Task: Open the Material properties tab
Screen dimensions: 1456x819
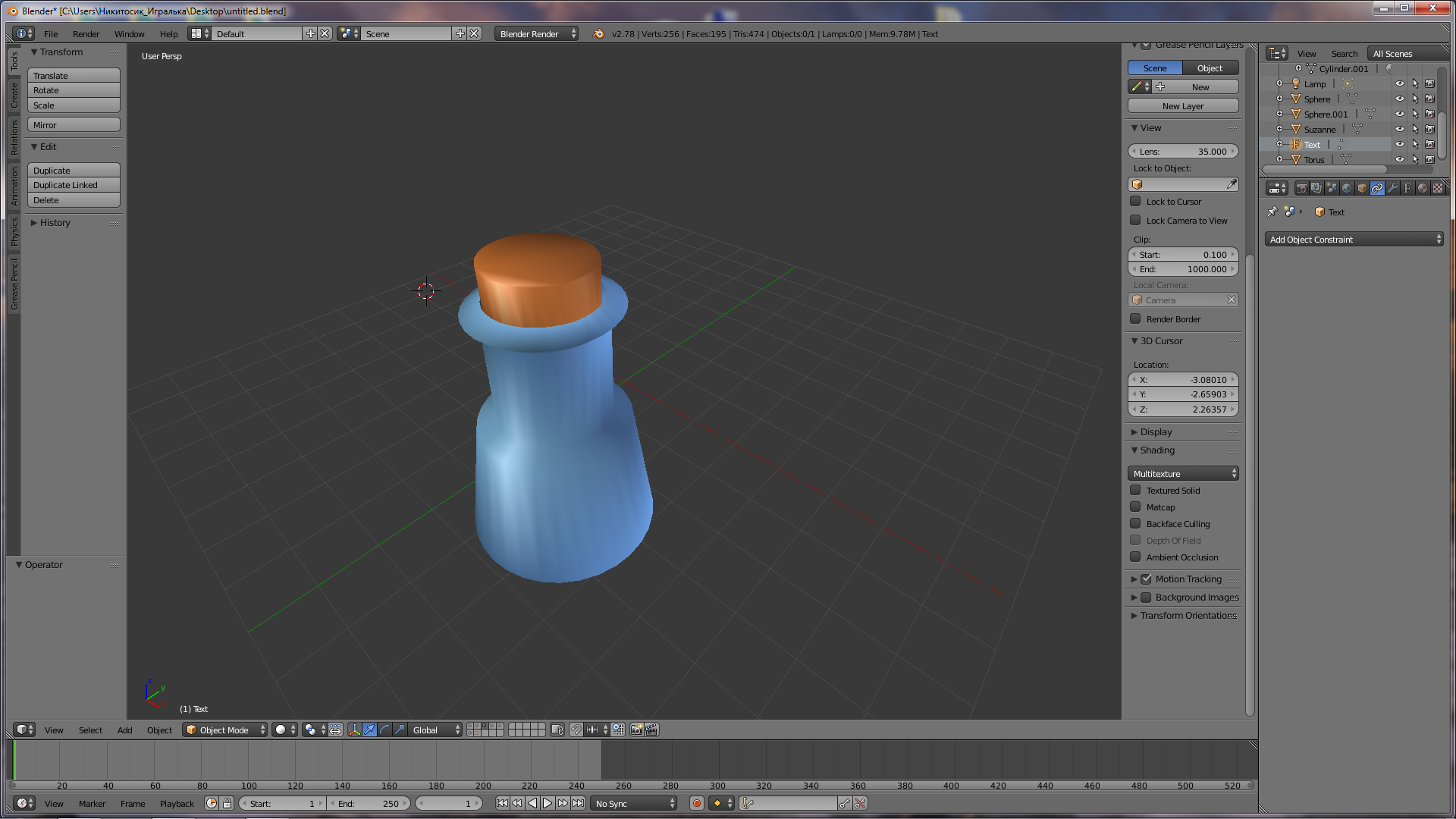Action: 1423,188
